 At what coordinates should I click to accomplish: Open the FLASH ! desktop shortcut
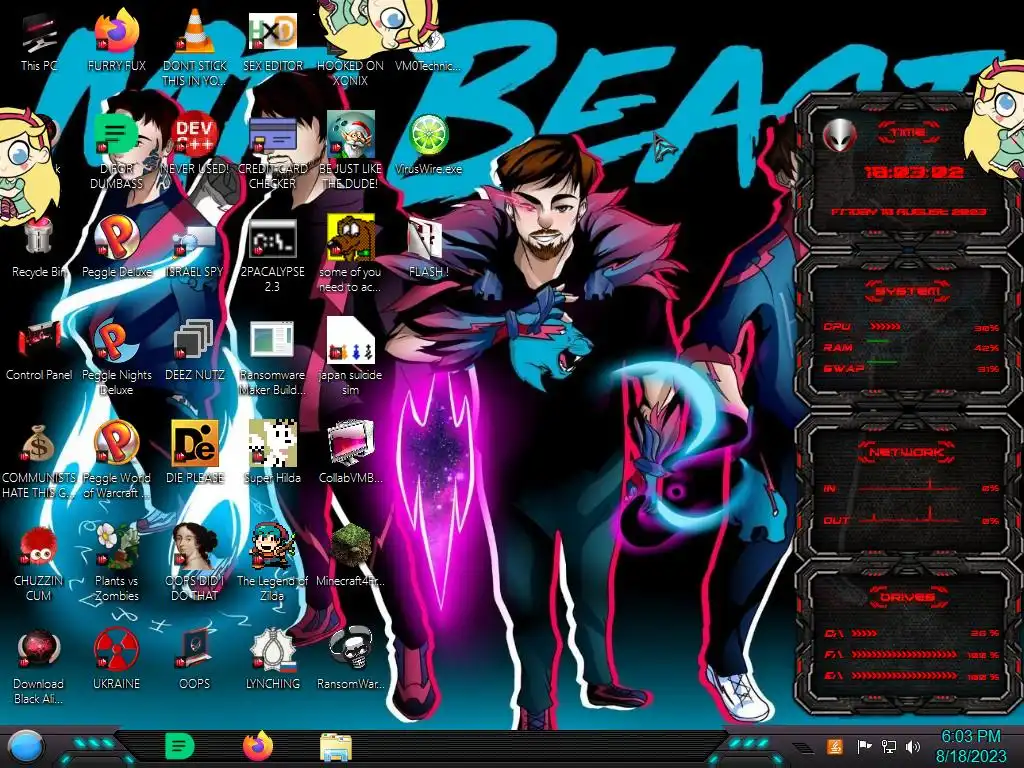pyautogui.click(x=428, y=247)
